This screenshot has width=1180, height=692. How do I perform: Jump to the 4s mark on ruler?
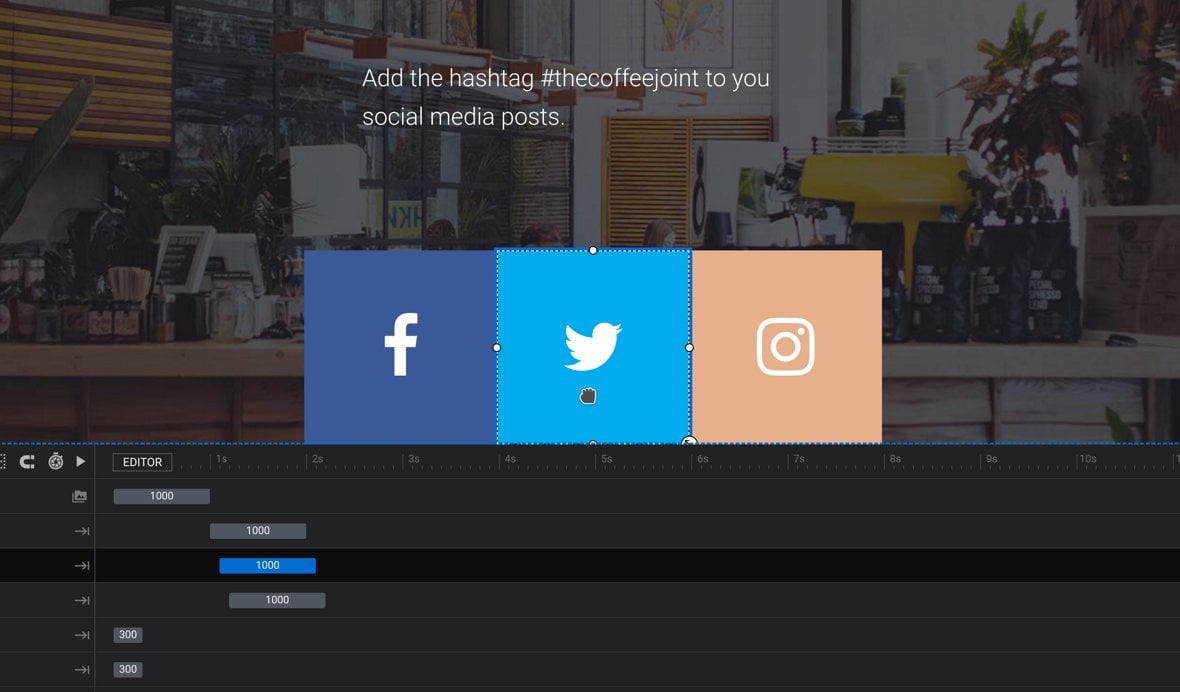(x=509, y=459)
